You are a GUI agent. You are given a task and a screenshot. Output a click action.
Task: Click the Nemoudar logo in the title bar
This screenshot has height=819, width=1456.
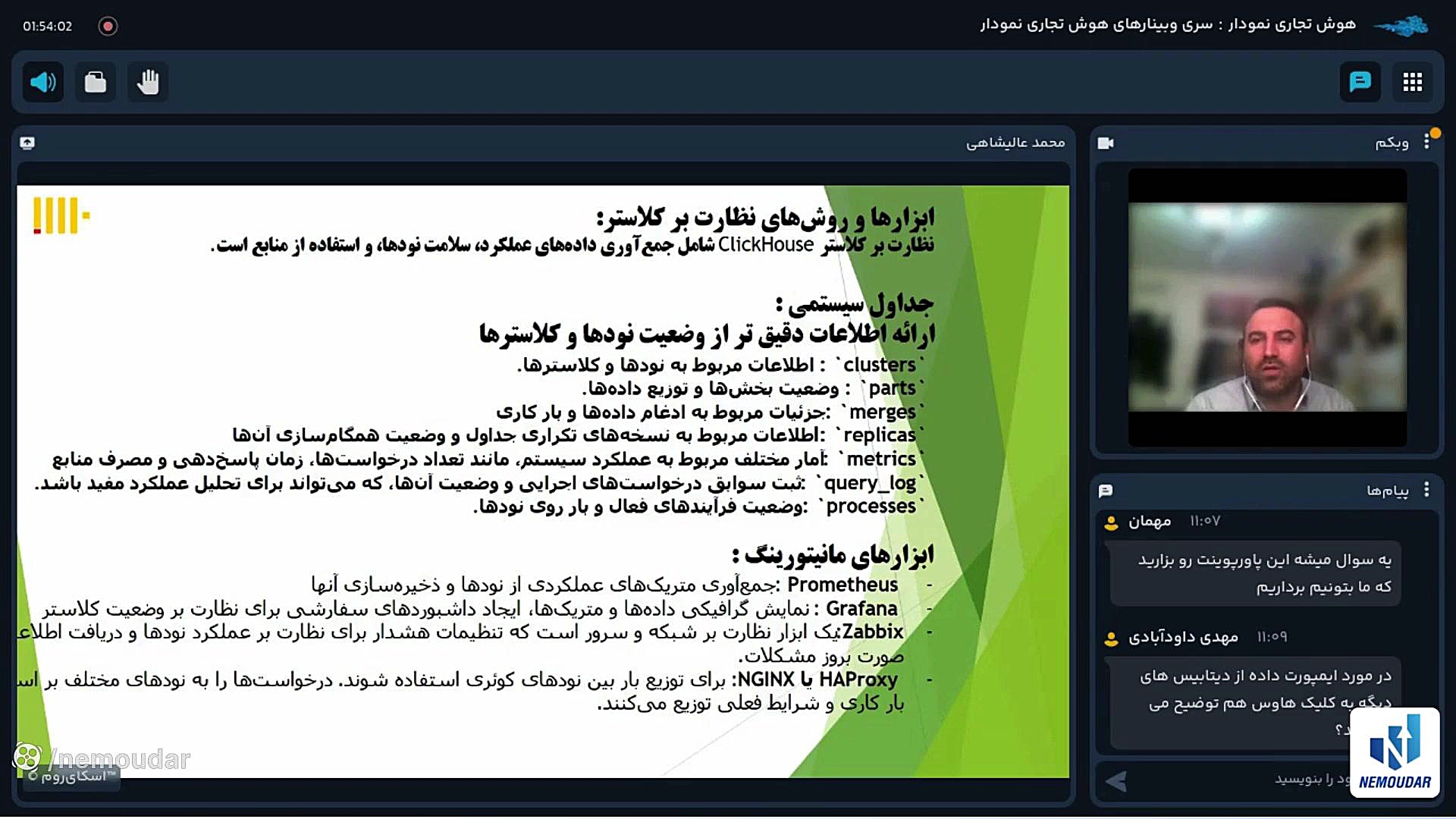[1401, 27]
